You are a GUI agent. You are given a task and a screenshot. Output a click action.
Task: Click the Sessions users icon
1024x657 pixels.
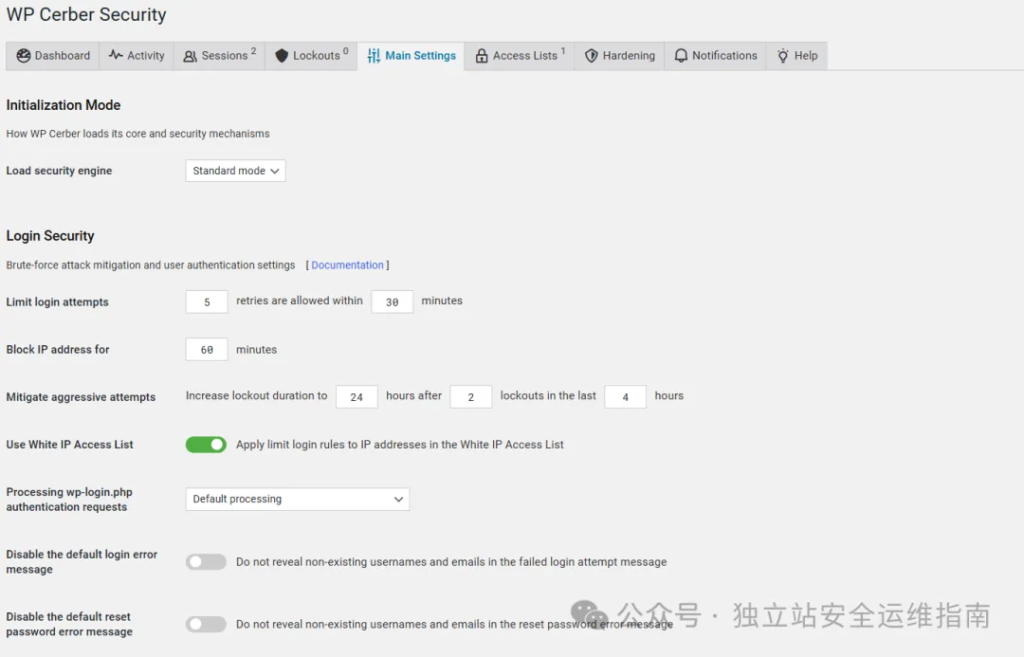[190, 56]
